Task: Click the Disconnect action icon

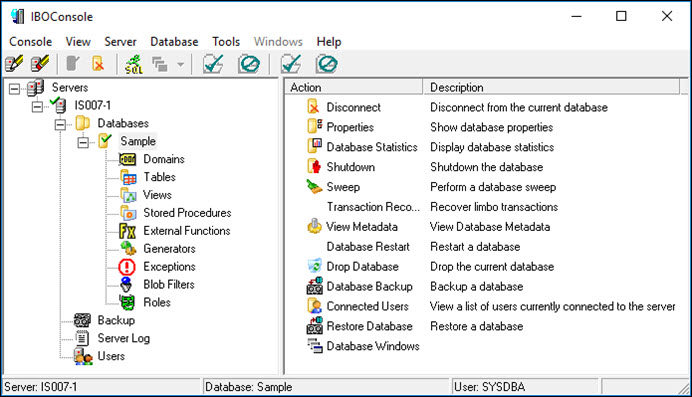Action: (x=313, y=107)
